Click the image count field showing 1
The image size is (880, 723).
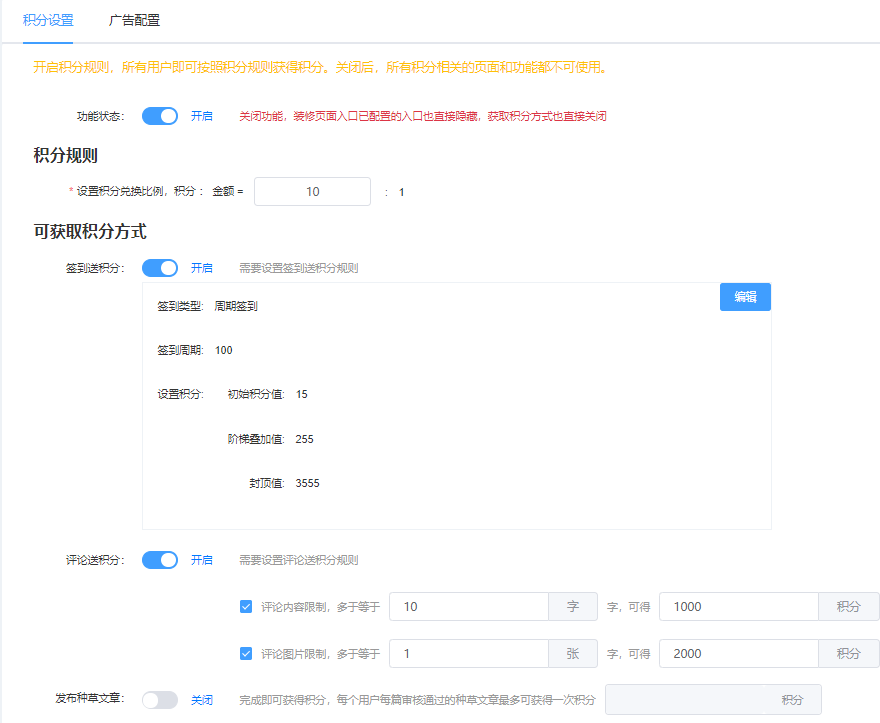(468, 654)
